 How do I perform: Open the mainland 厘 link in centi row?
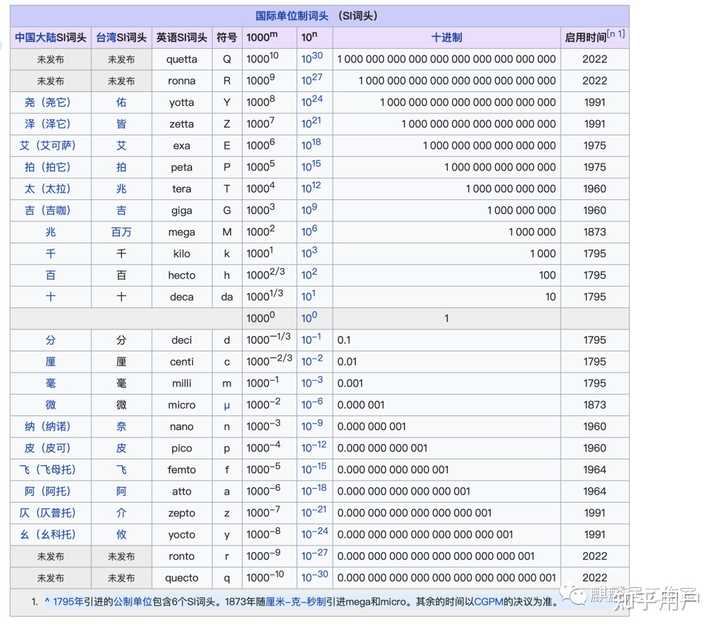coord(51,362)
